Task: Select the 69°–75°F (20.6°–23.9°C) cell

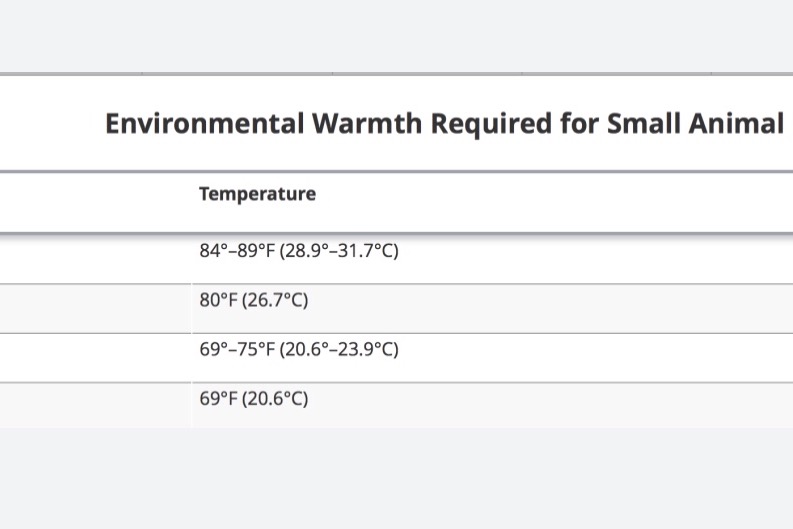Action: coord(492,358)
